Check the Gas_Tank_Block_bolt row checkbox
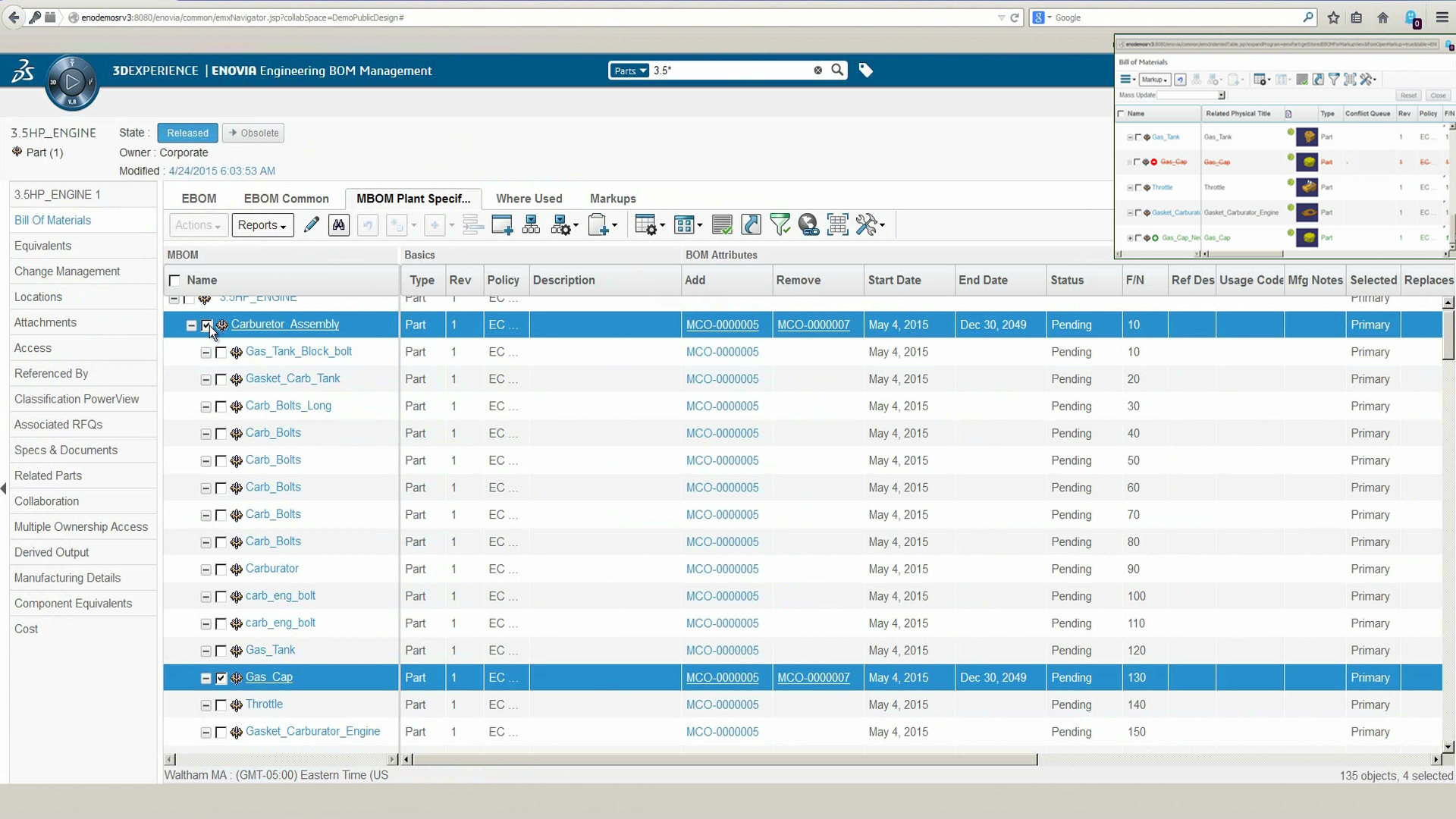This screenshot has height=819, width=1456. pyautogui.click(x=221, y=352)
